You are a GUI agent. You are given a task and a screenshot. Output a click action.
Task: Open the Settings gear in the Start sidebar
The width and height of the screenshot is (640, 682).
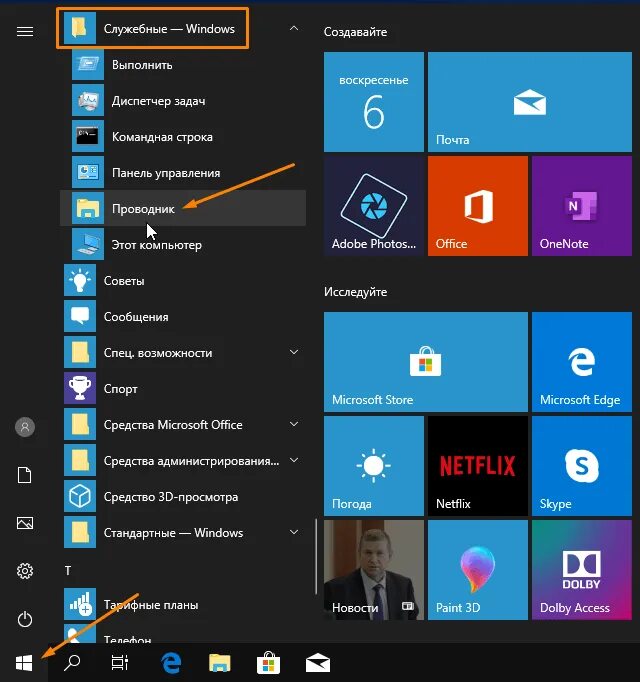(25, 571)
